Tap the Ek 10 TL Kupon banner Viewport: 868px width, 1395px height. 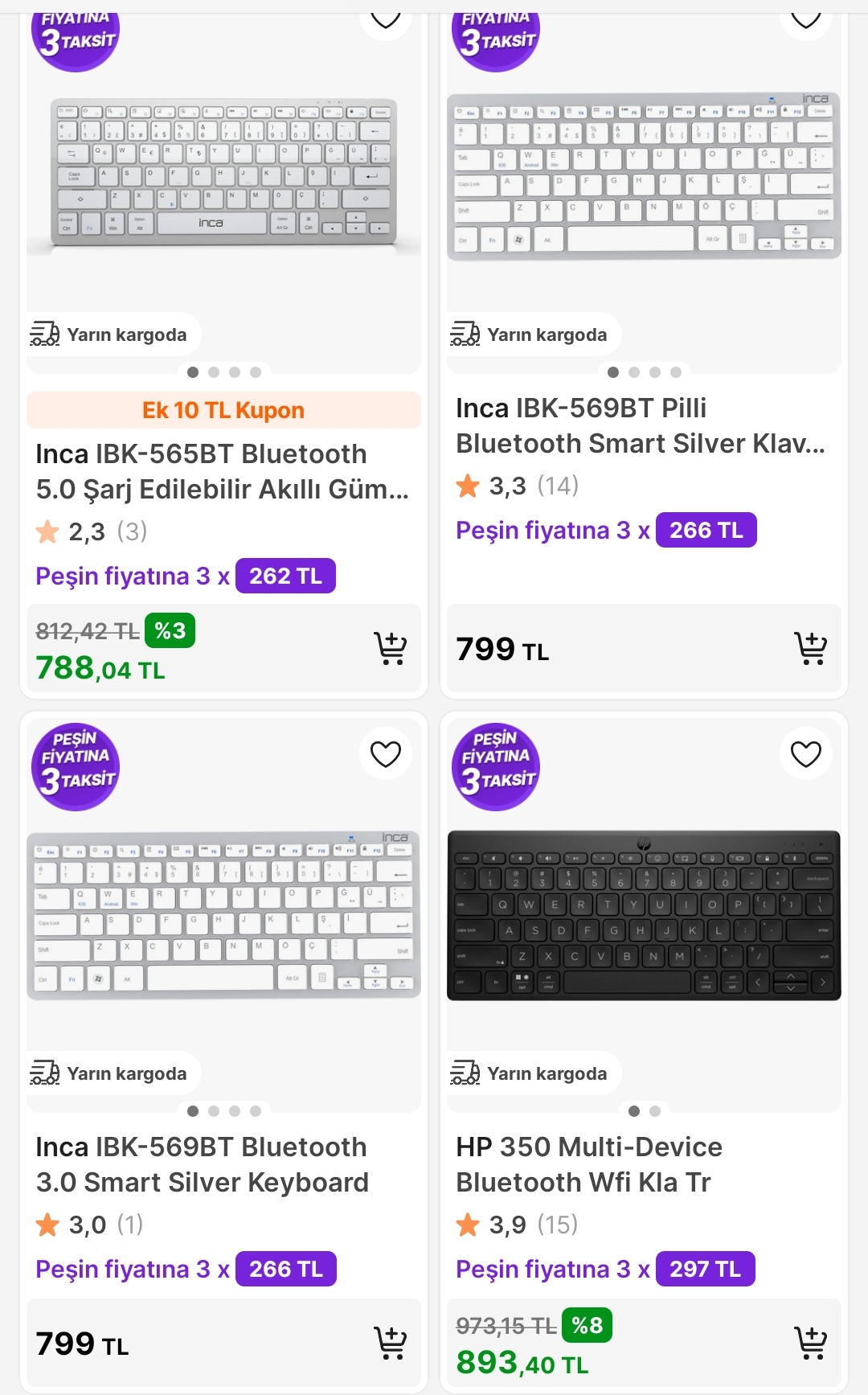click(223, 410)
